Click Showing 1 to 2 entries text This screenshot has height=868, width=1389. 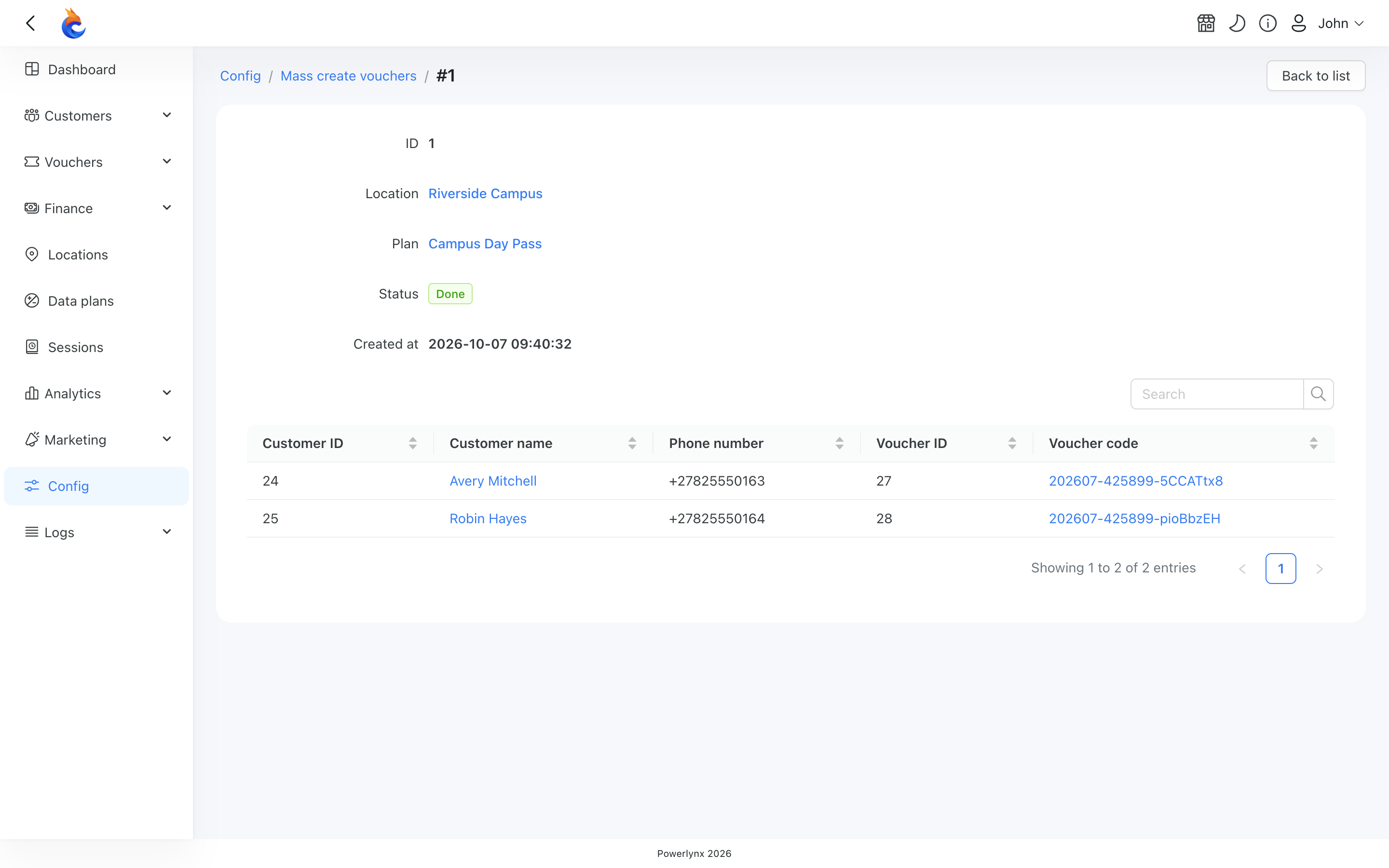[x=1113, y=568]
